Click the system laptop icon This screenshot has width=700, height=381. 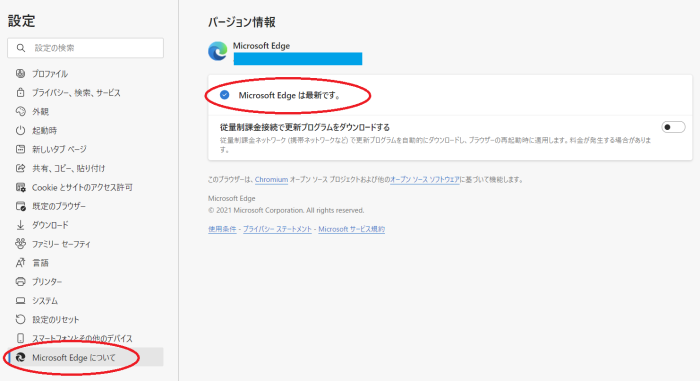[x=21, y=301]
